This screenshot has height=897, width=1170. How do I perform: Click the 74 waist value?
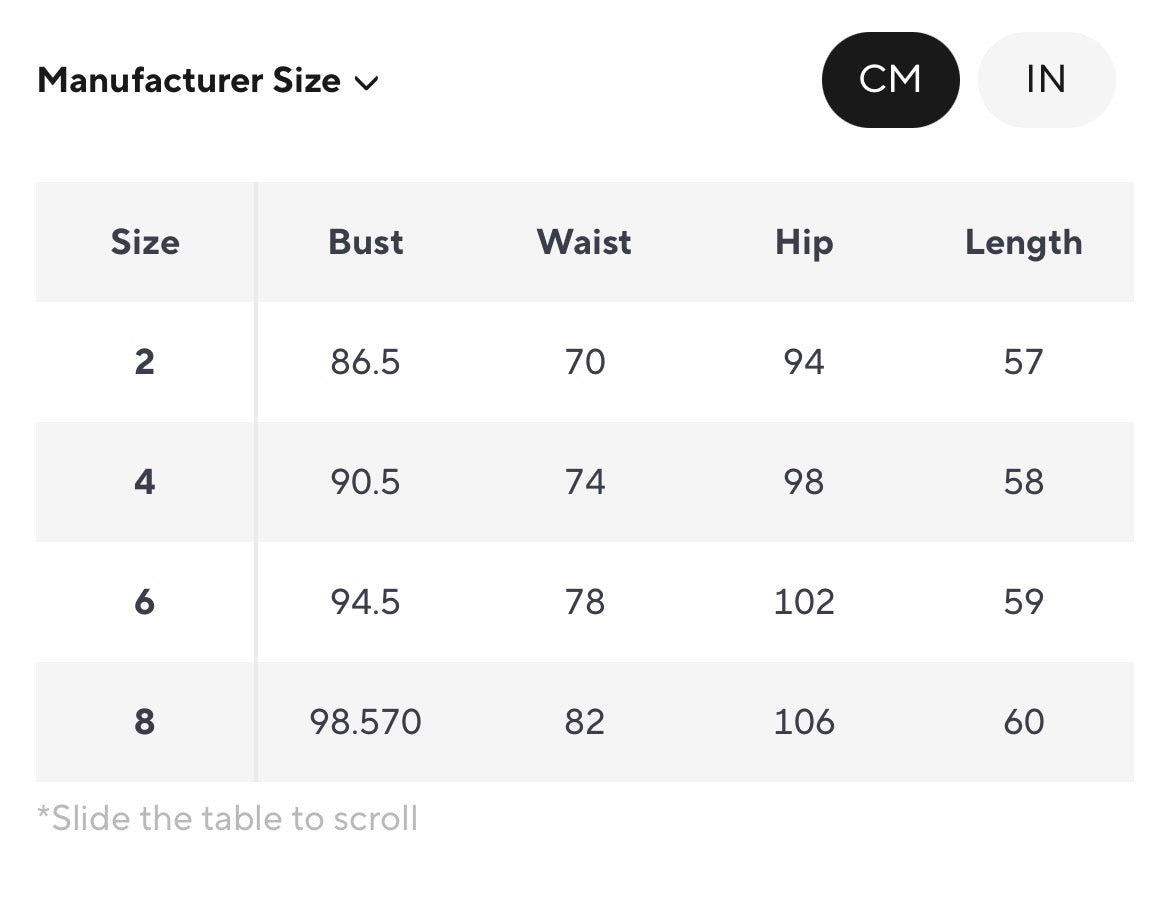[x=585, y=482]
